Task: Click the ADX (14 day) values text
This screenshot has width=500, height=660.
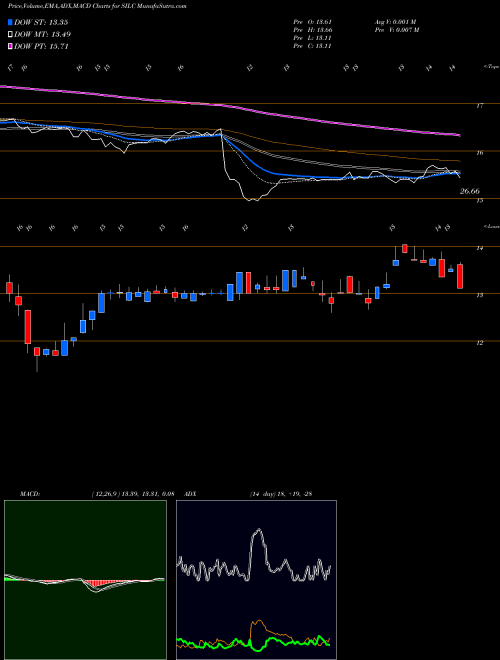Action: (x=280, y=494)
